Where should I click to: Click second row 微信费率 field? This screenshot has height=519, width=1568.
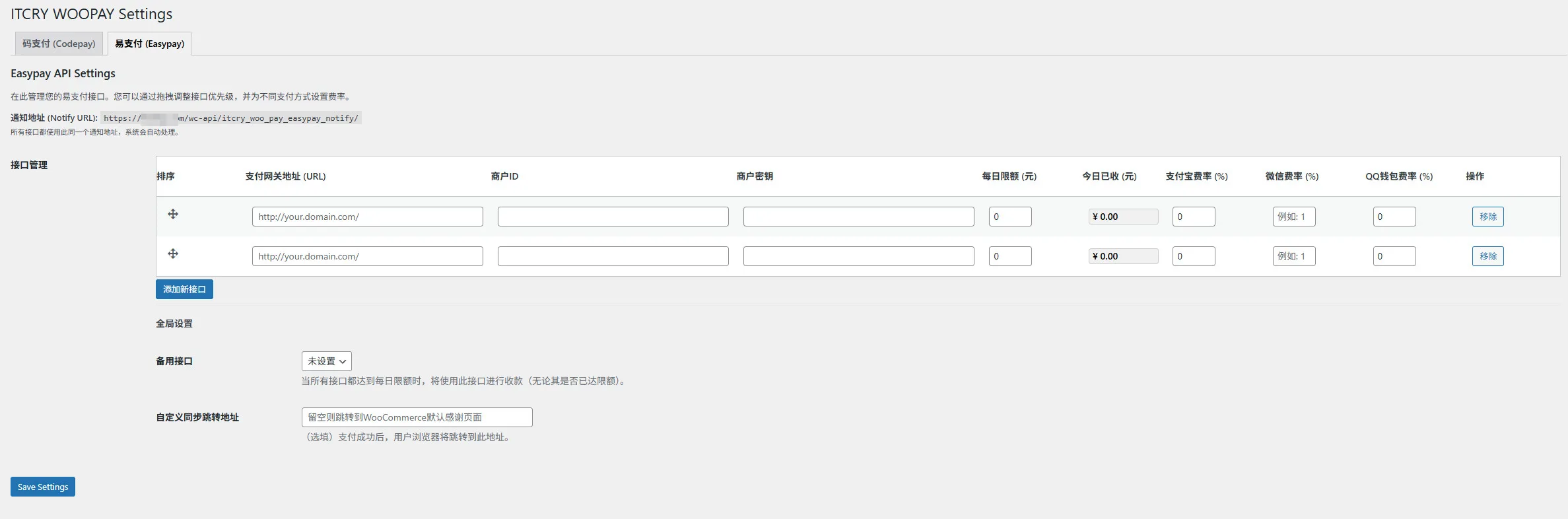pos(1294,256)
